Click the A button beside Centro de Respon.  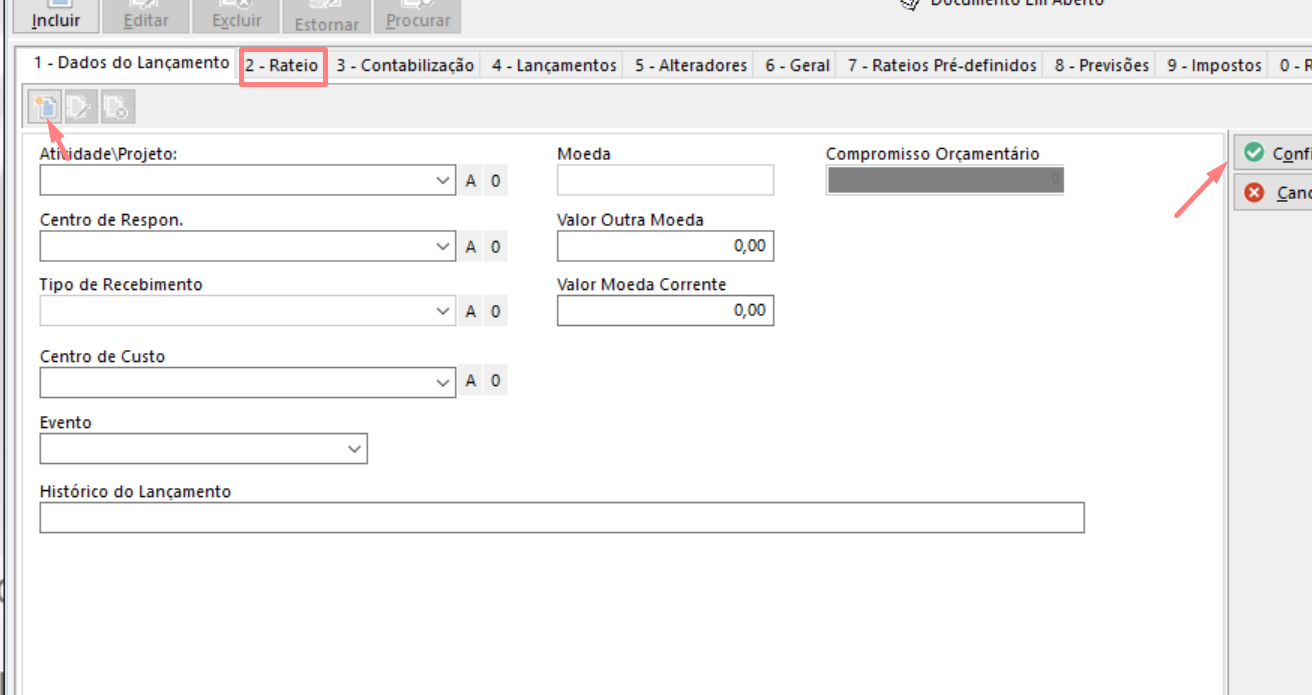click(x=471, y=246)
